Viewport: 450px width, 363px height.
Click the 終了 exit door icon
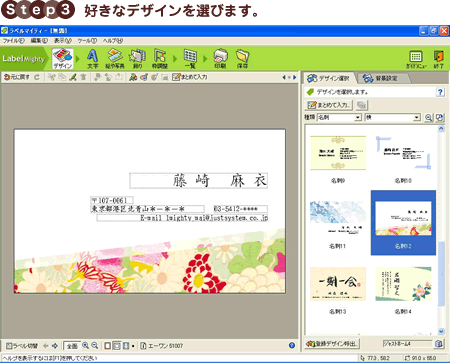[x=439, y=59]
